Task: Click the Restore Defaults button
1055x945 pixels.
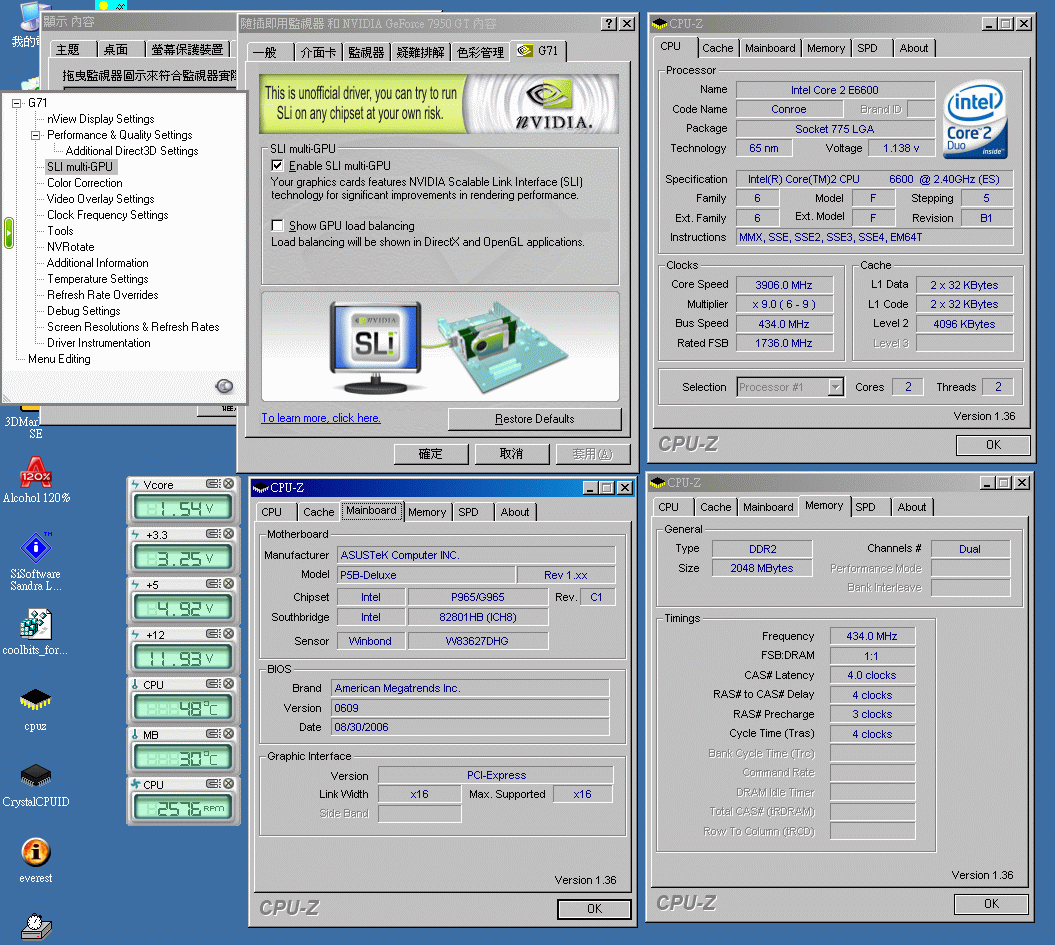Action: pos(534,419)
